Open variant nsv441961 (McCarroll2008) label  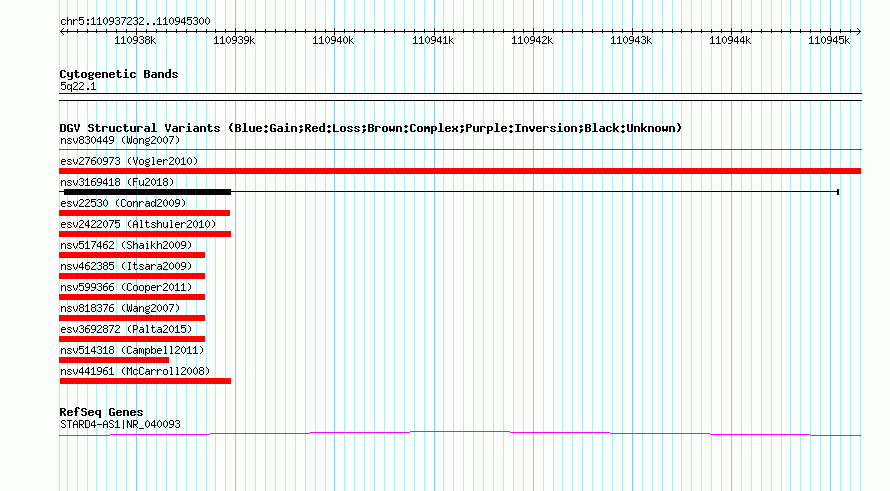[135, 371]
